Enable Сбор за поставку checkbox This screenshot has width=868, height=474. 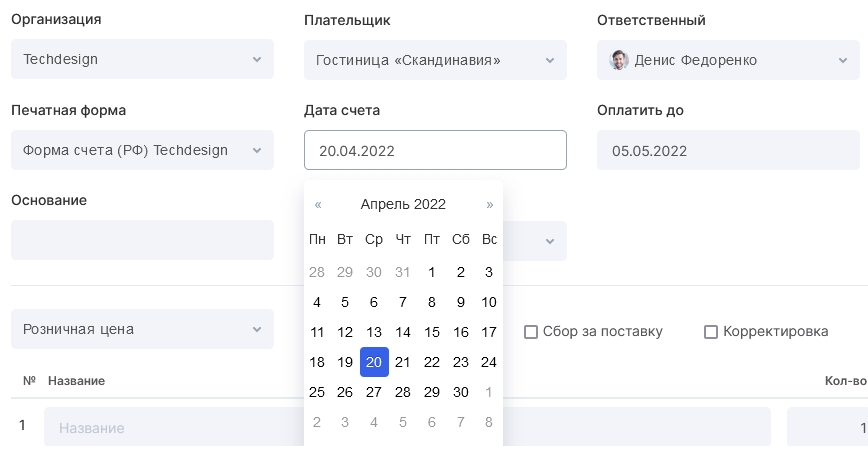(x=531, y=332)
